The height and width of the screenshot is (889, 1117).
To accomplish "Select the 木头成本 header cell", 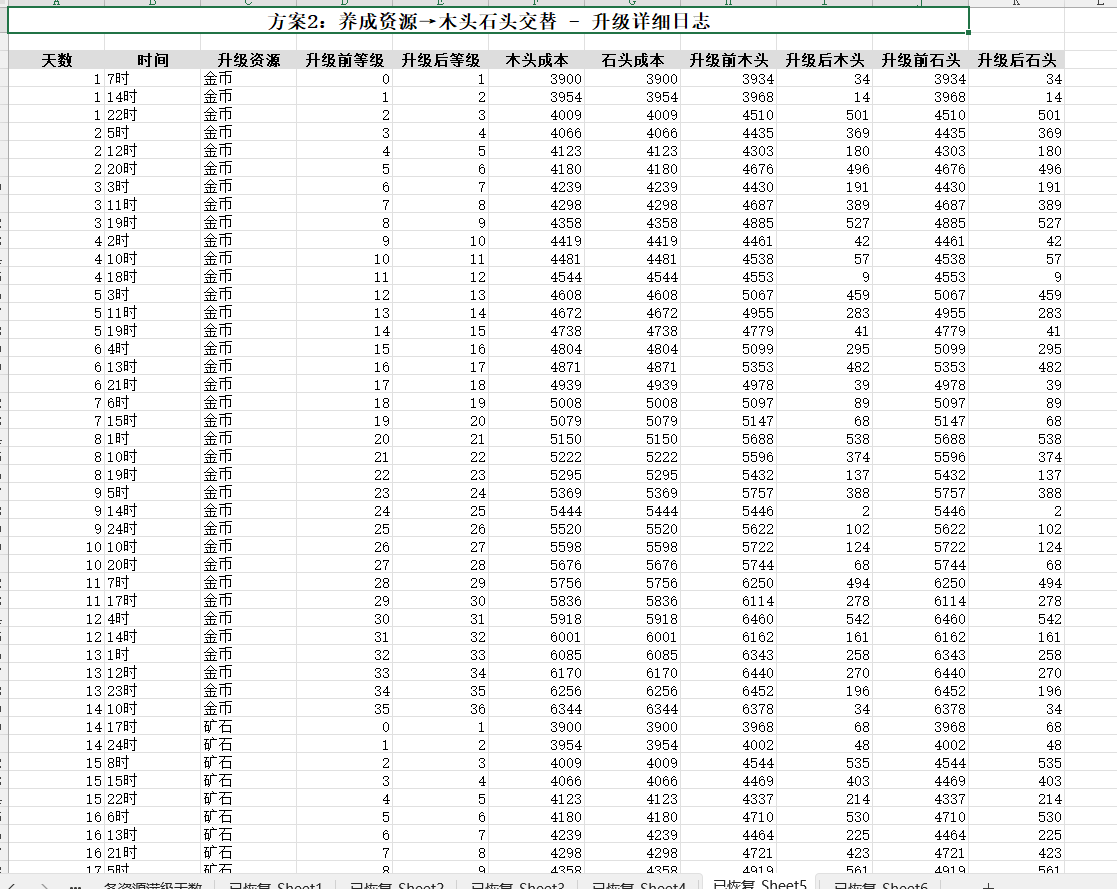I will click(536, 61).
